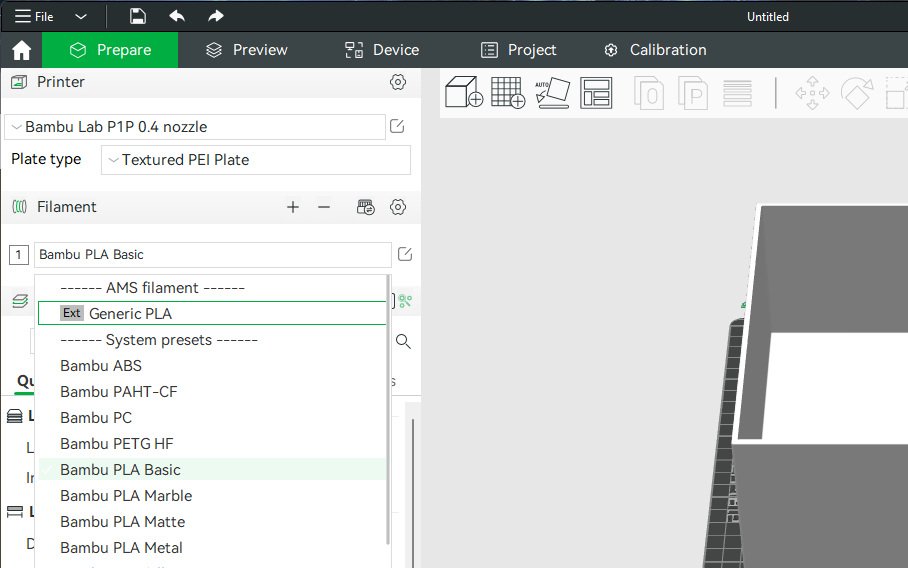
Task: Click the variable layer height icon
Action: pos(737,93)
